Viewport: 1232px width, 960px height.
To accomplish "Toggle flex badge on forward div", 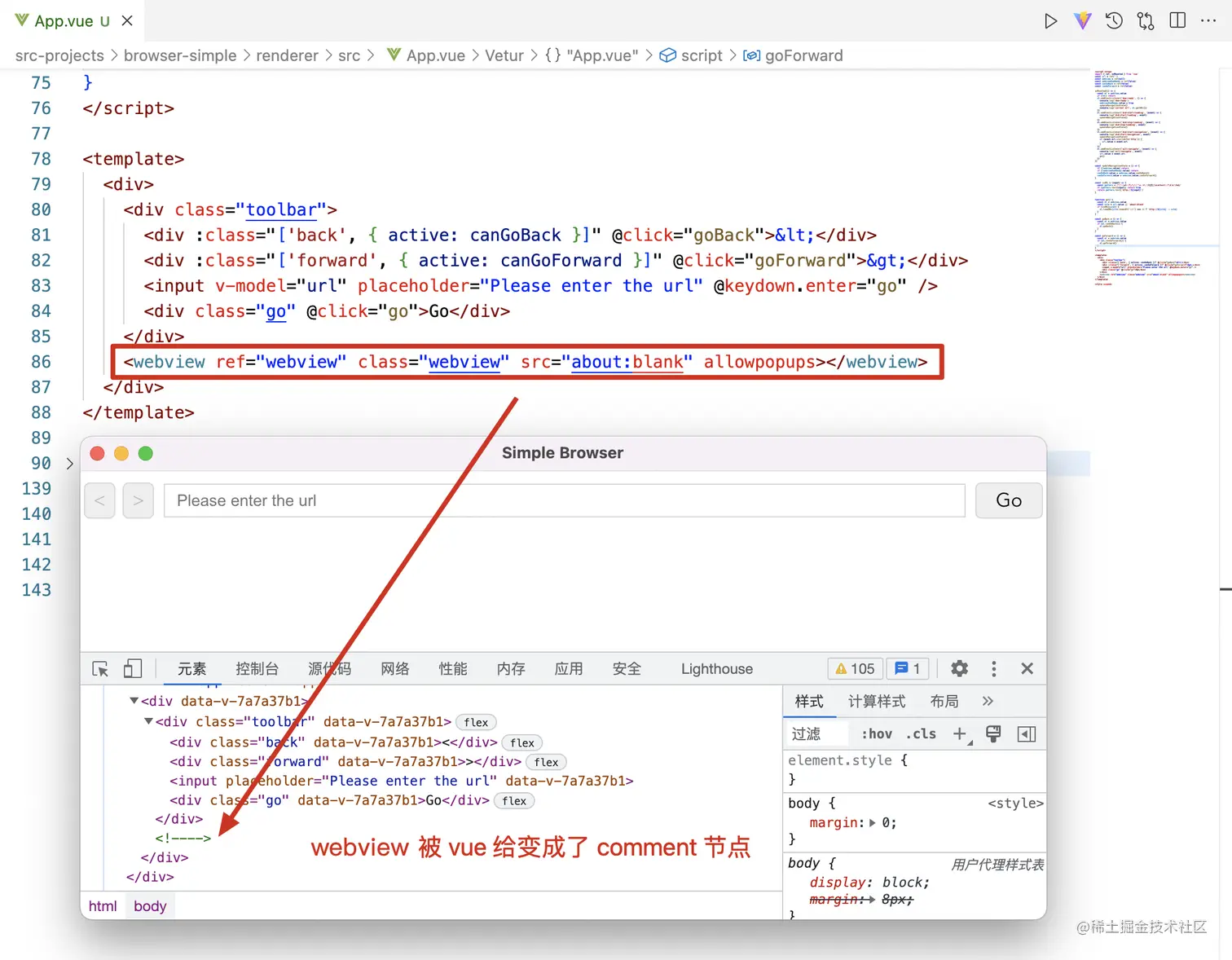I will point(547,762).
